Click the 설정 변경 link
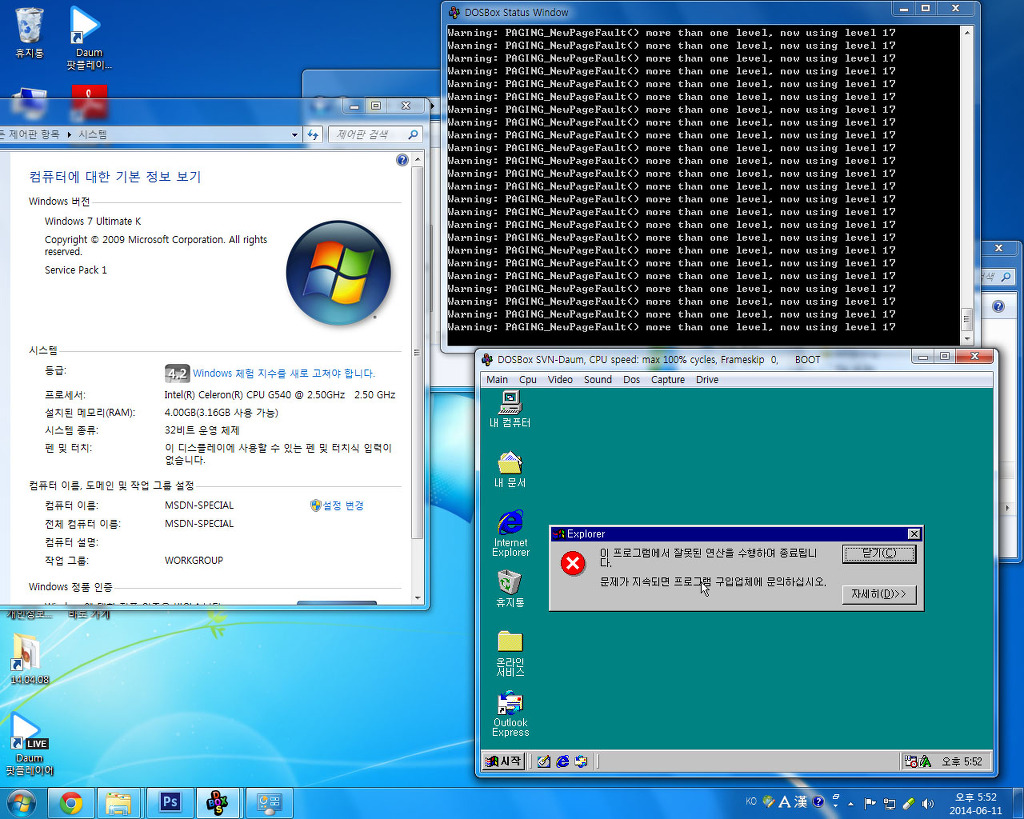Screen dimensions: 1024x819 coord(337,506)
